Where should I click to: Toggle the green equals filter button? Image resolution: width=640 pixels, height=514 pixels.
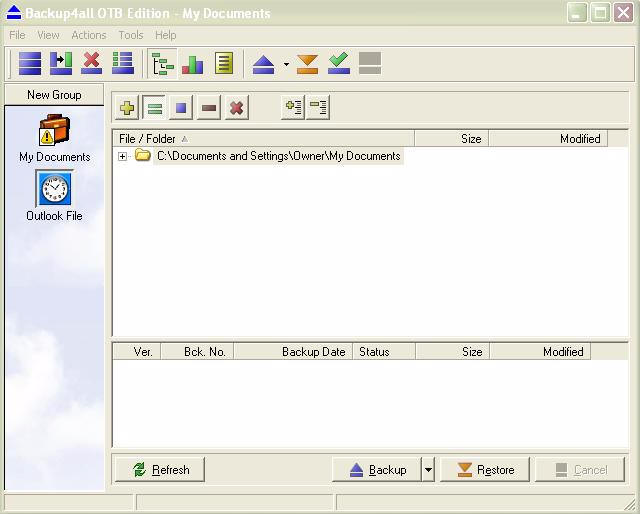pos(154,108)
